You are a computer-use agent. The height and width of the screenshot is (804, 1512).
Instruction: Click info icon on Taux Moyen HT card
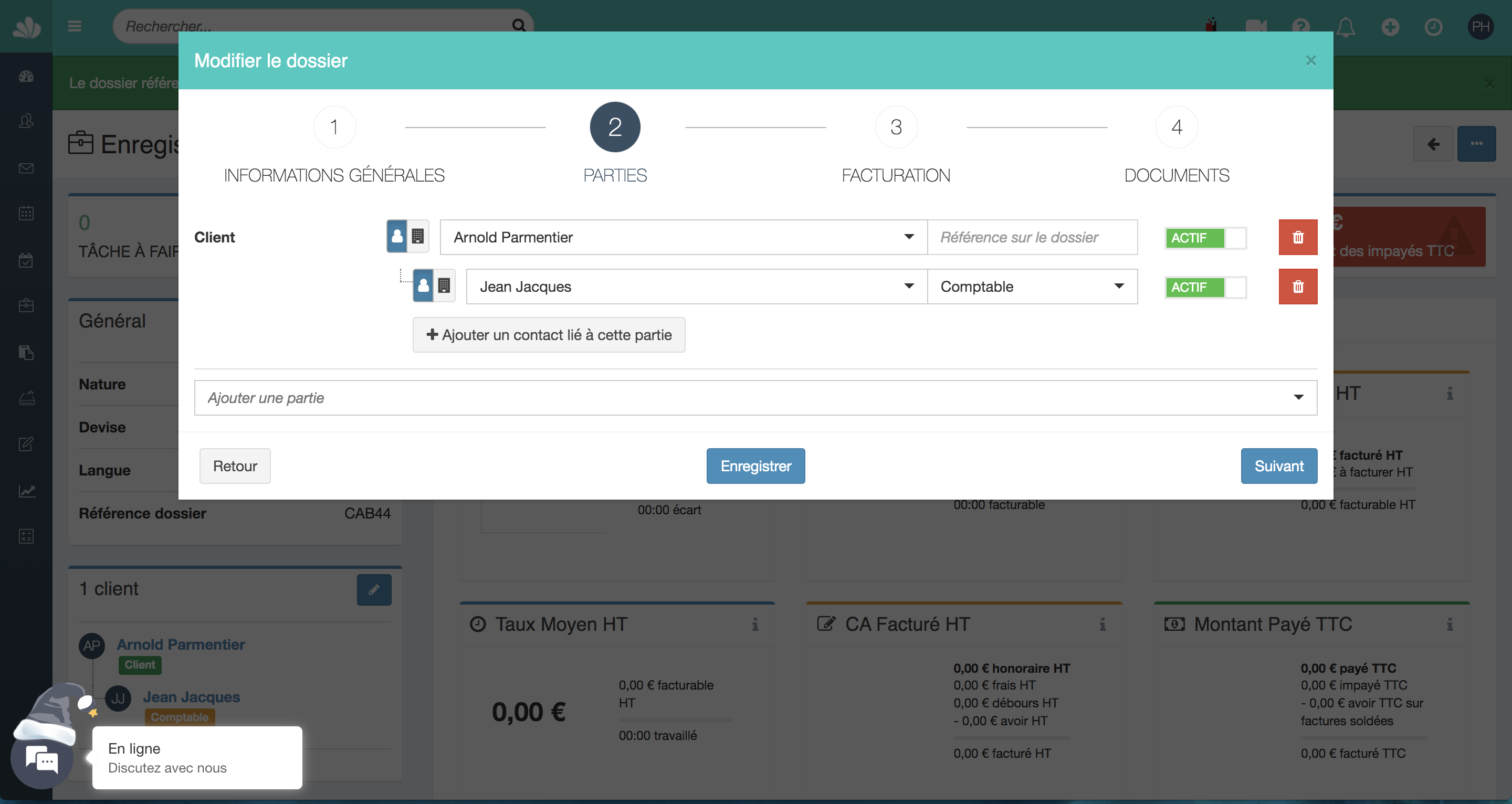pos(755,624)
